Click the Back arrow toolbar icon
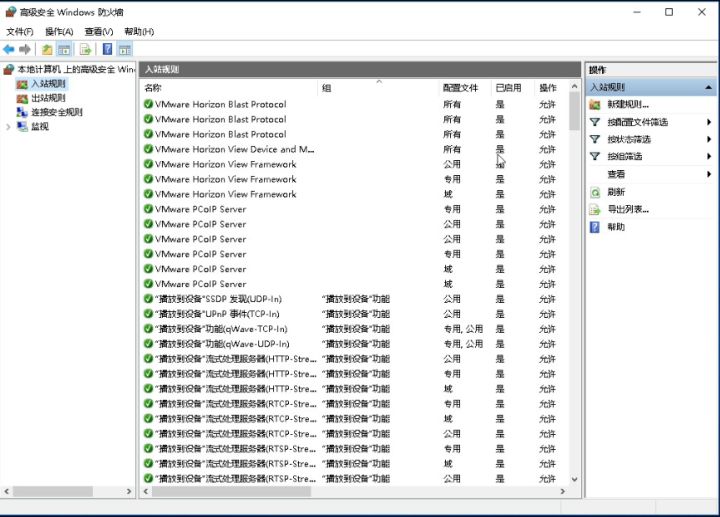This screenshot has width=720, height=517. 8,49
